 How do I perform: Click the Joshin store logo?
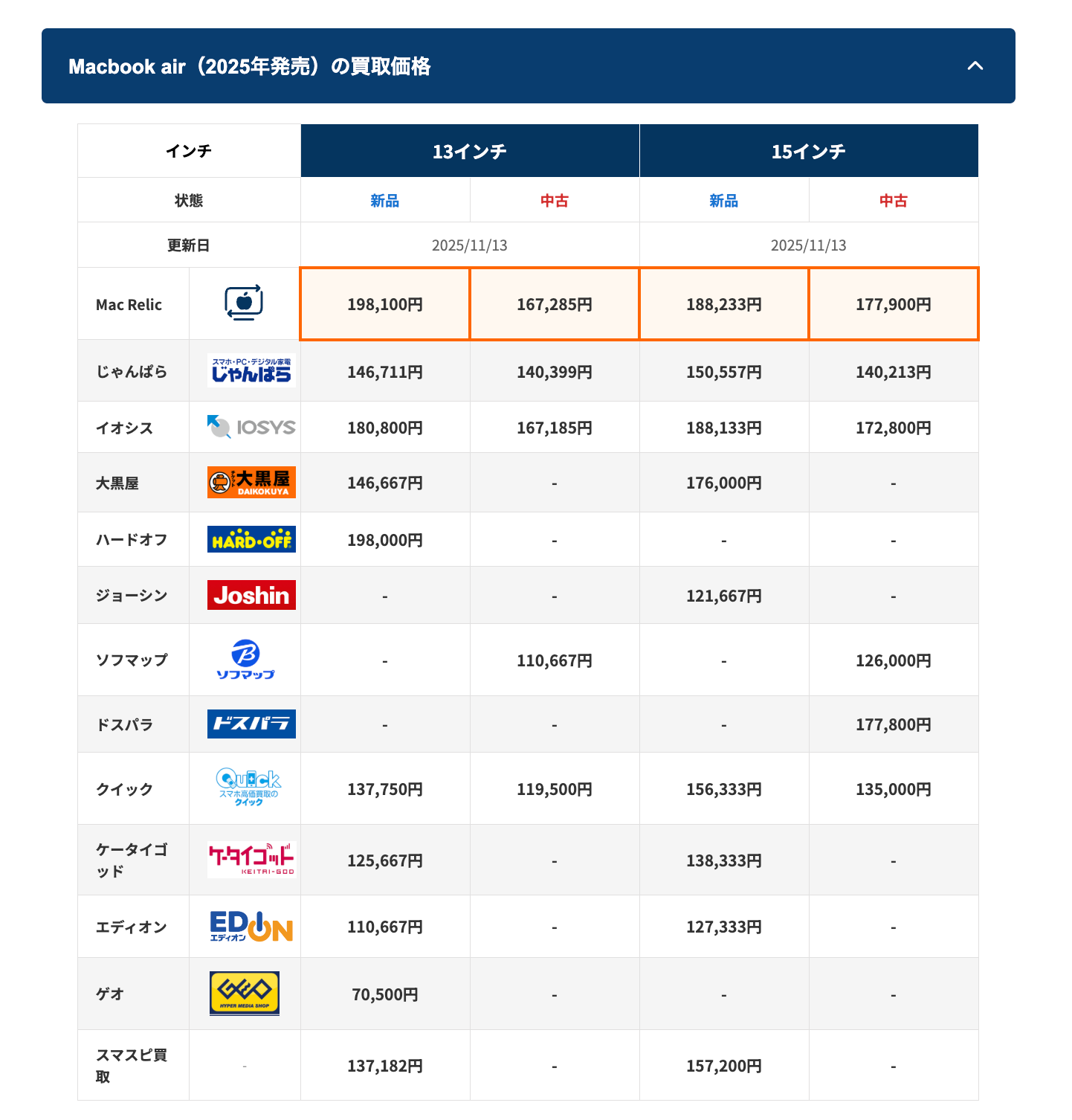251,595
